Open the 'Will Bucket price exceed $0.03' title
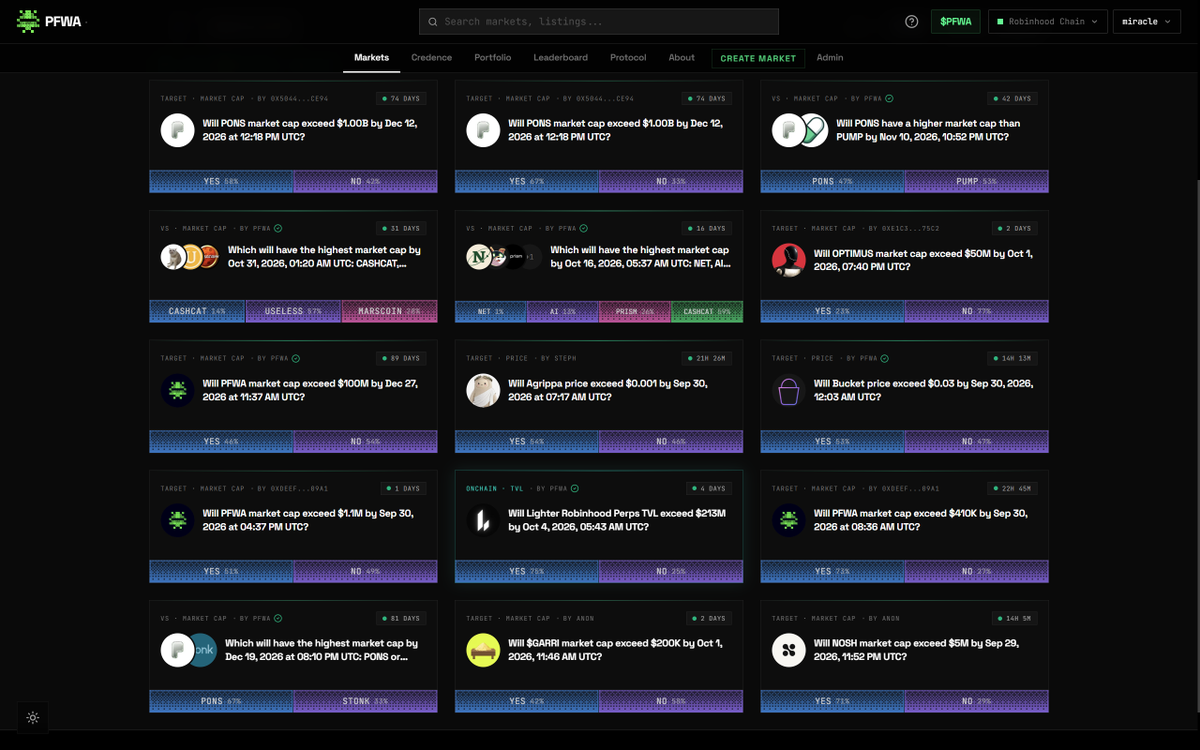The height and width of the screenshot is (750, 1200). pyautogui.click(x=923, y=390)
